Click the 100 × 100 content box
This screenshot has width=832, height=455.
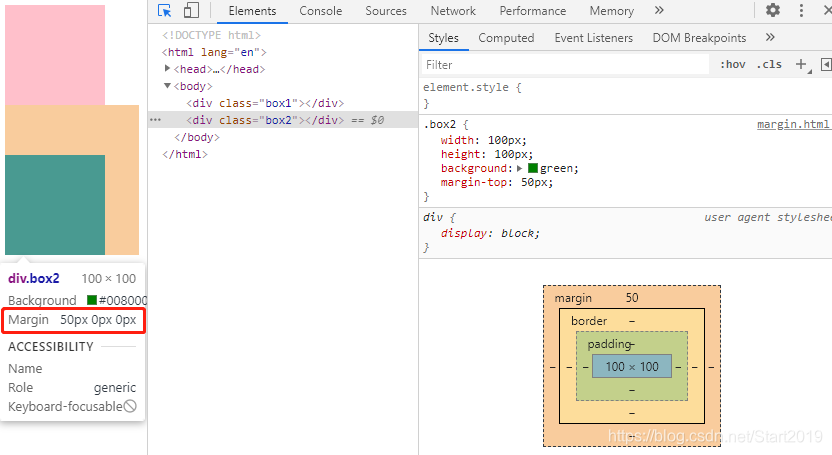pyautogui.click(x=632, y=366)
